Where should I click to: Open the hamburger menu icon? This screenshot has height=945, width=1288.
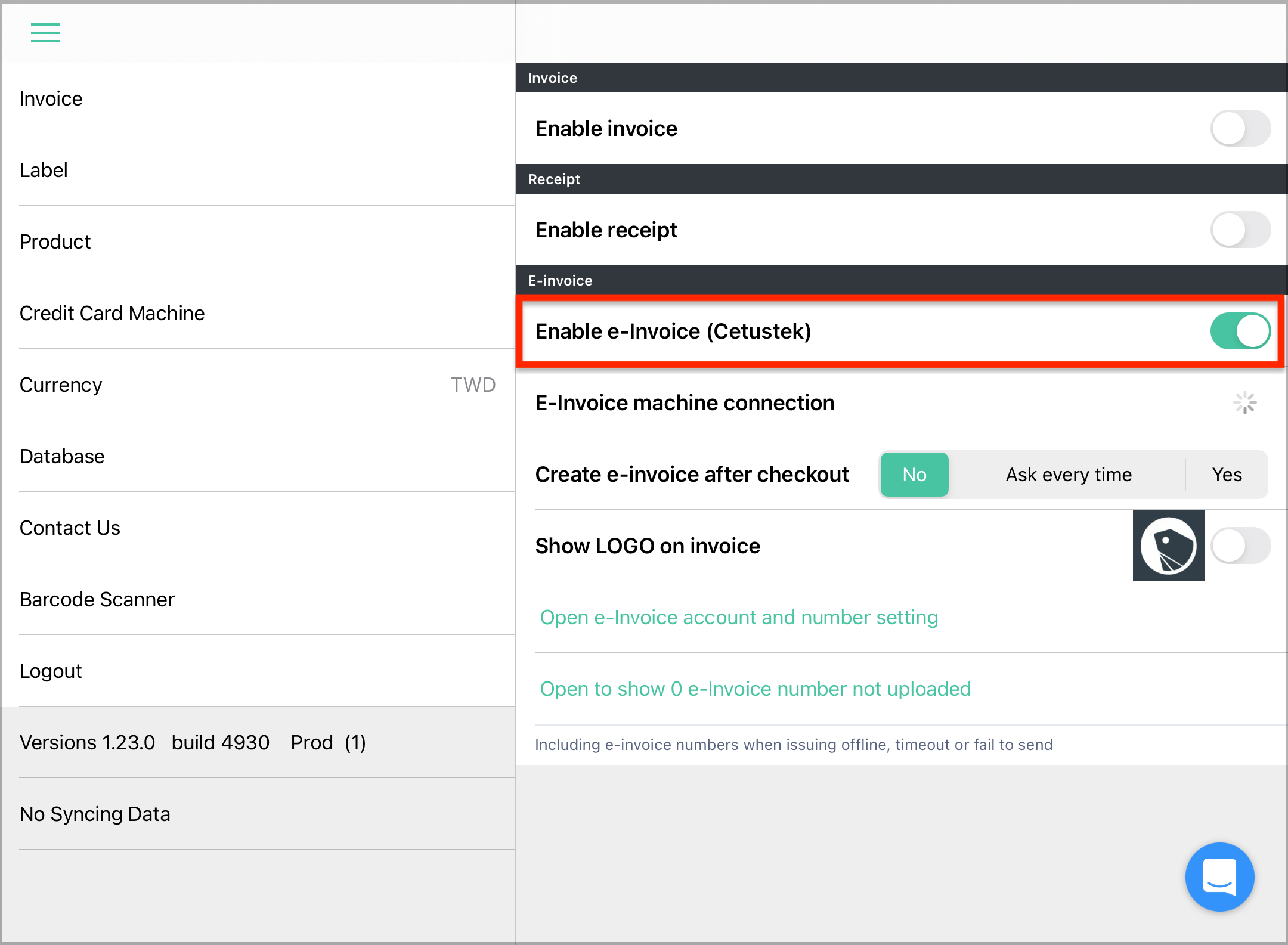(x=45, y=33)
